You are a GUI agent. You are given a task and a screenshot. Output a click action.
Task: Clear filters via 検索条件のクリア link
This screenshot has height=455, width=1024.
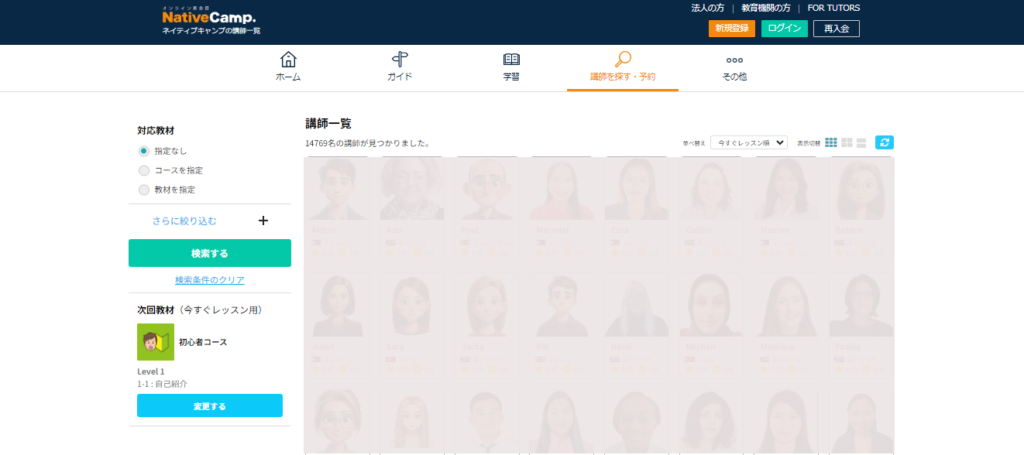(210, 280)
